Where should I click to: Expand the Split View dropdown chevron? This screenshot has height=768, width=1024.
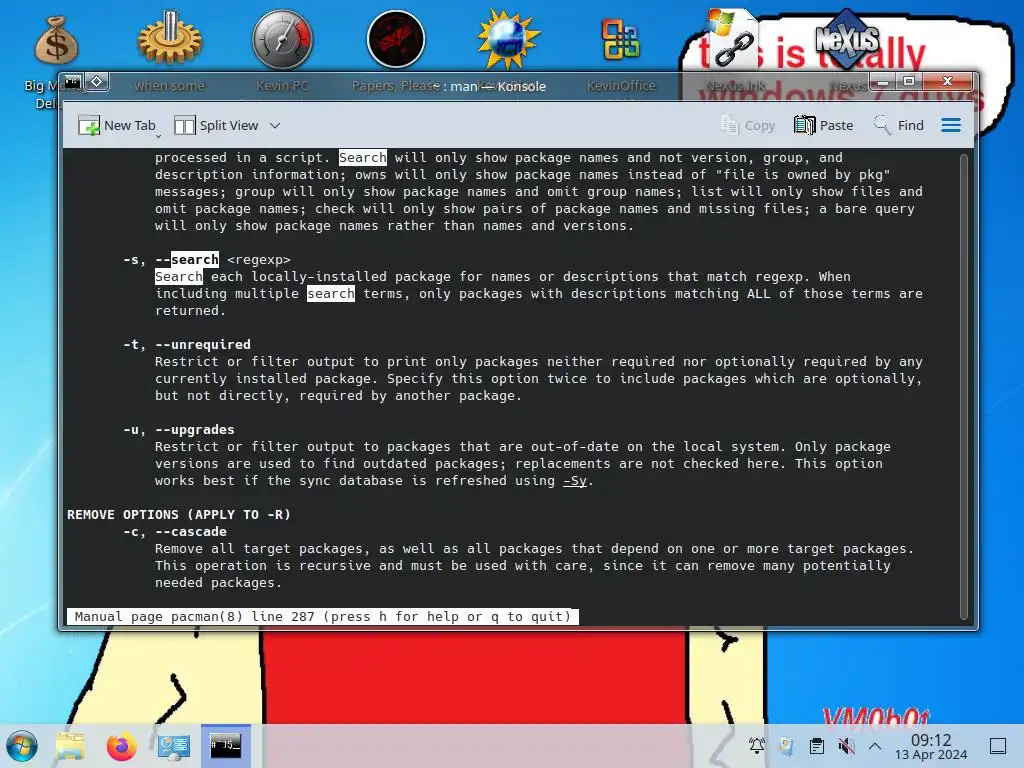pos(275,125)
